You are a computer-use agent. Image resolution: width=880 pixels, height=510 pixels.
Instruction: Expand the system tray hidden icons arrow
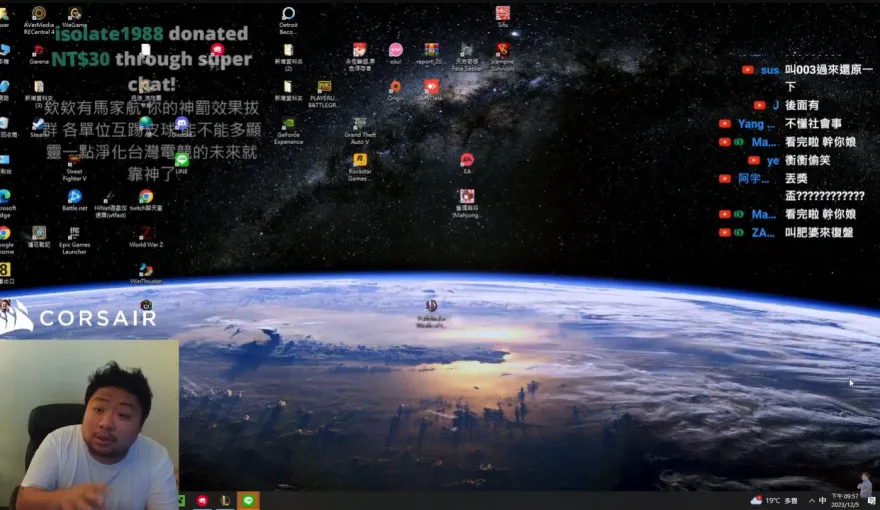809,500
